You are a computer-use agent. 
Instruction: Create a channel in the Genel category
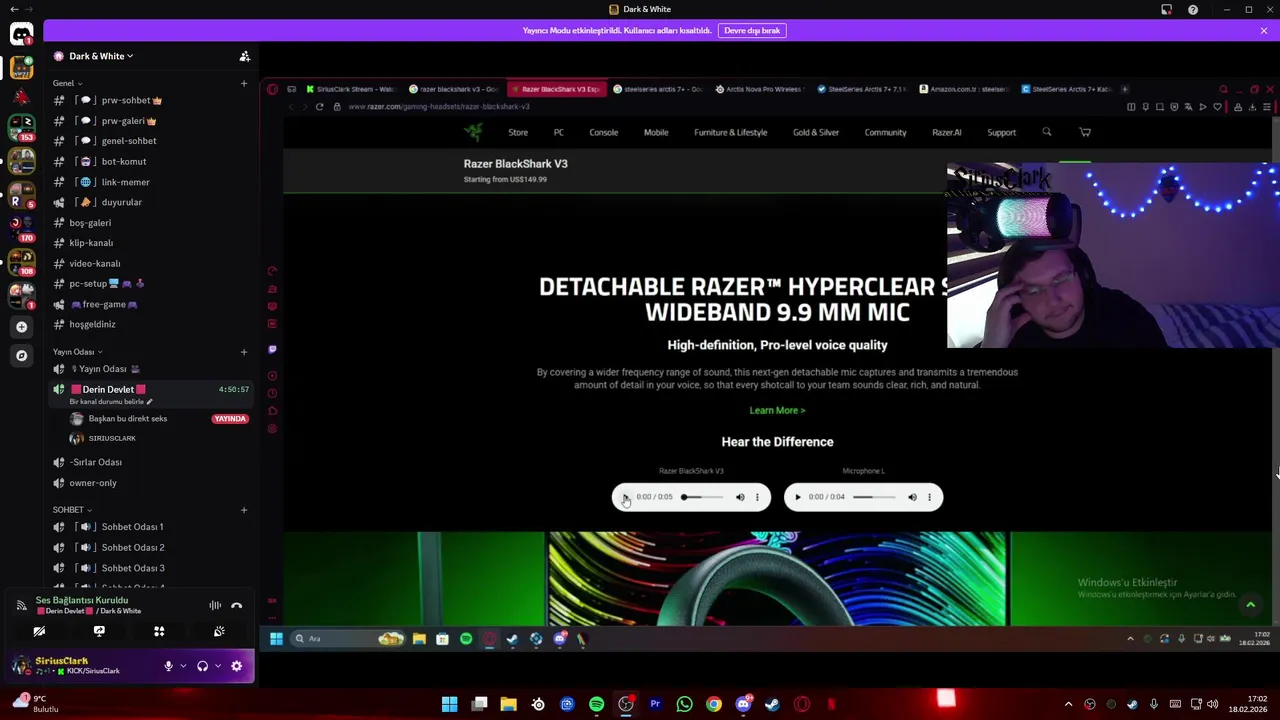pyautogui.click(x=243, y=83)
